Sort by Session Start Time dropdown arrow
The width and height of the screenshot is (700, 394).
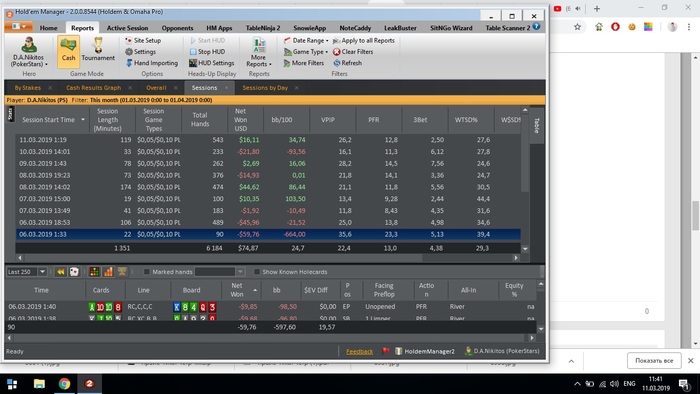pos(83,120)
